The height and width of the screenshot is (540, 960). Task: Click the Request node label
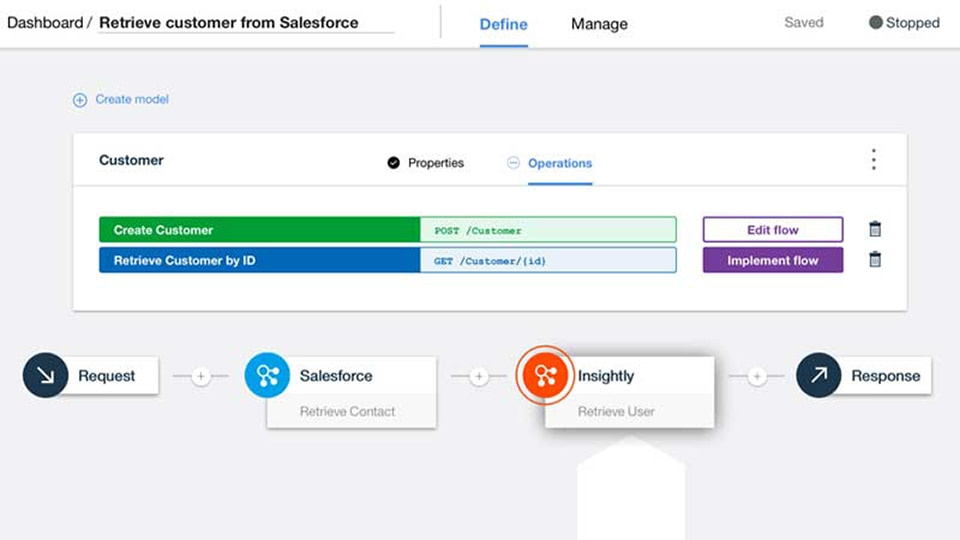107,376
